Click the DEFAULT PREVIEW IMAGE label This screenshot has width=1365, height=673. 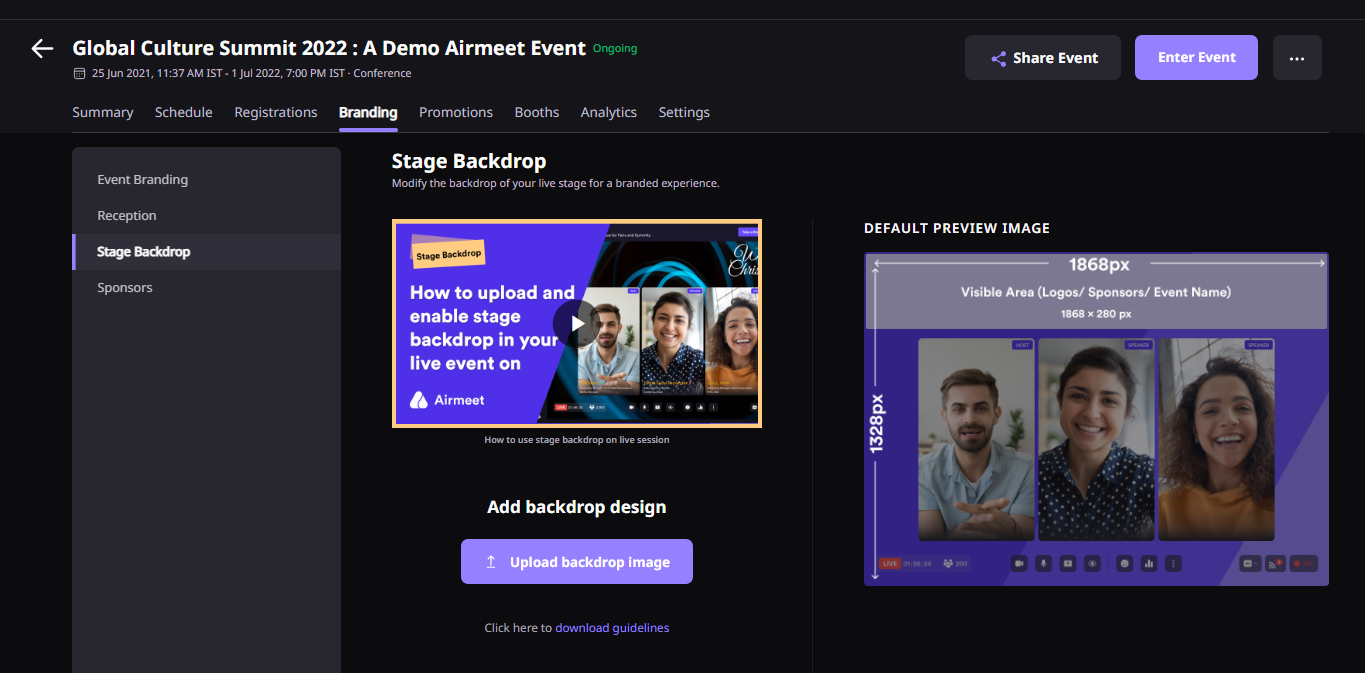957,228
